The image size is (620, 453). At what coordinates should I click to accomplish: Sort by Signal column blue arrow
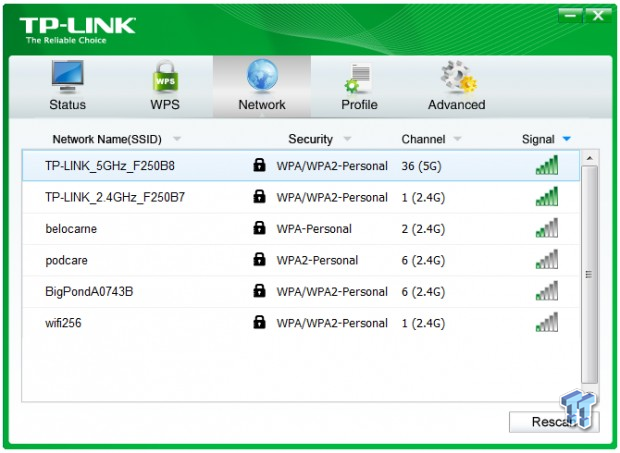tap(567, 139)
